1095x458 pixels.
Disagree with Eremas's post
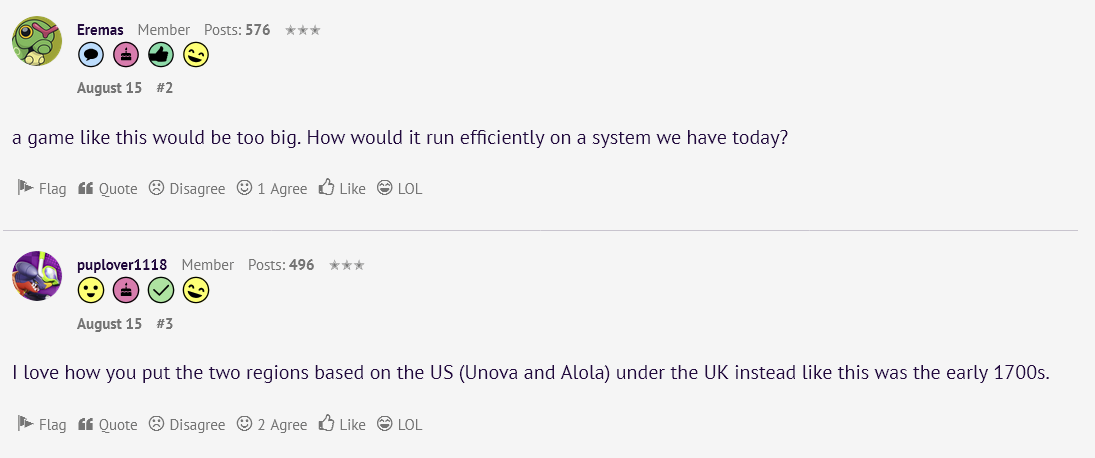[x=187, y=189]
